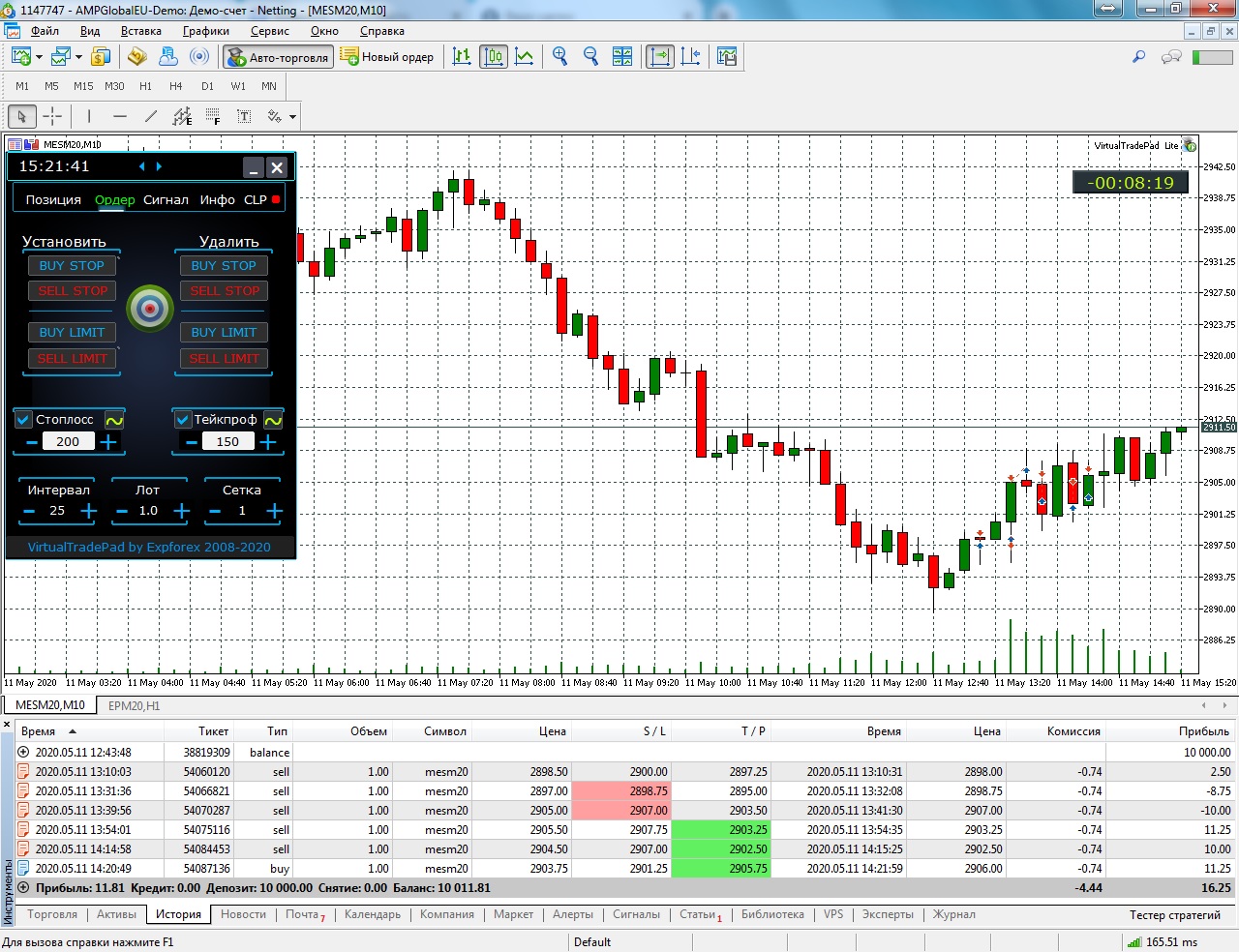Switch chart to candlestick style
The width and height of the screenshot is (1239, 952).
pos(494,57)
